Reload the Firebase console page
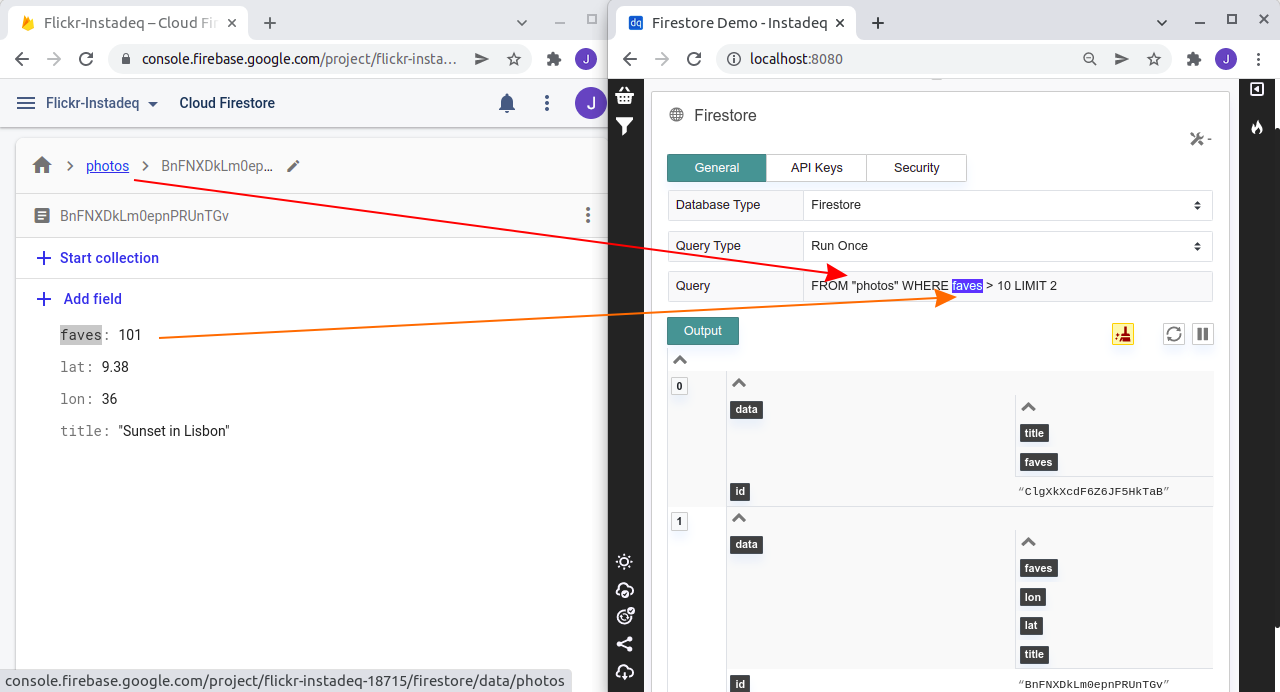 point(86,59)
